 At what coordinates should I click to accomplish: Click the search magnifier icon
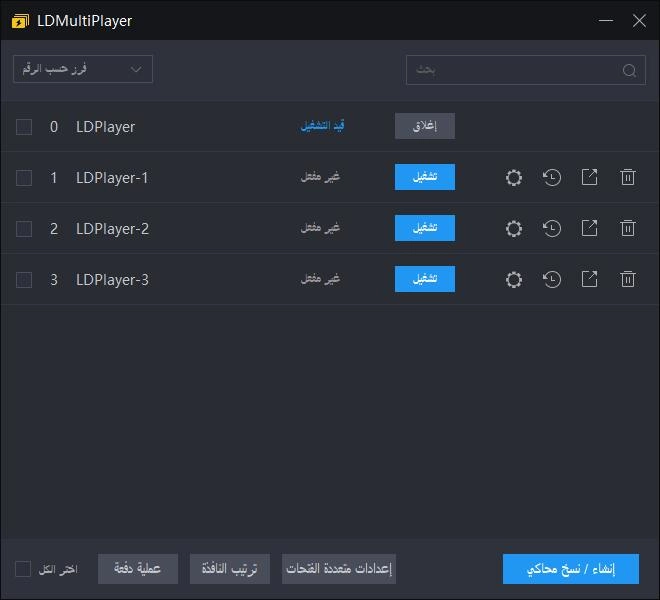point(629,70)
